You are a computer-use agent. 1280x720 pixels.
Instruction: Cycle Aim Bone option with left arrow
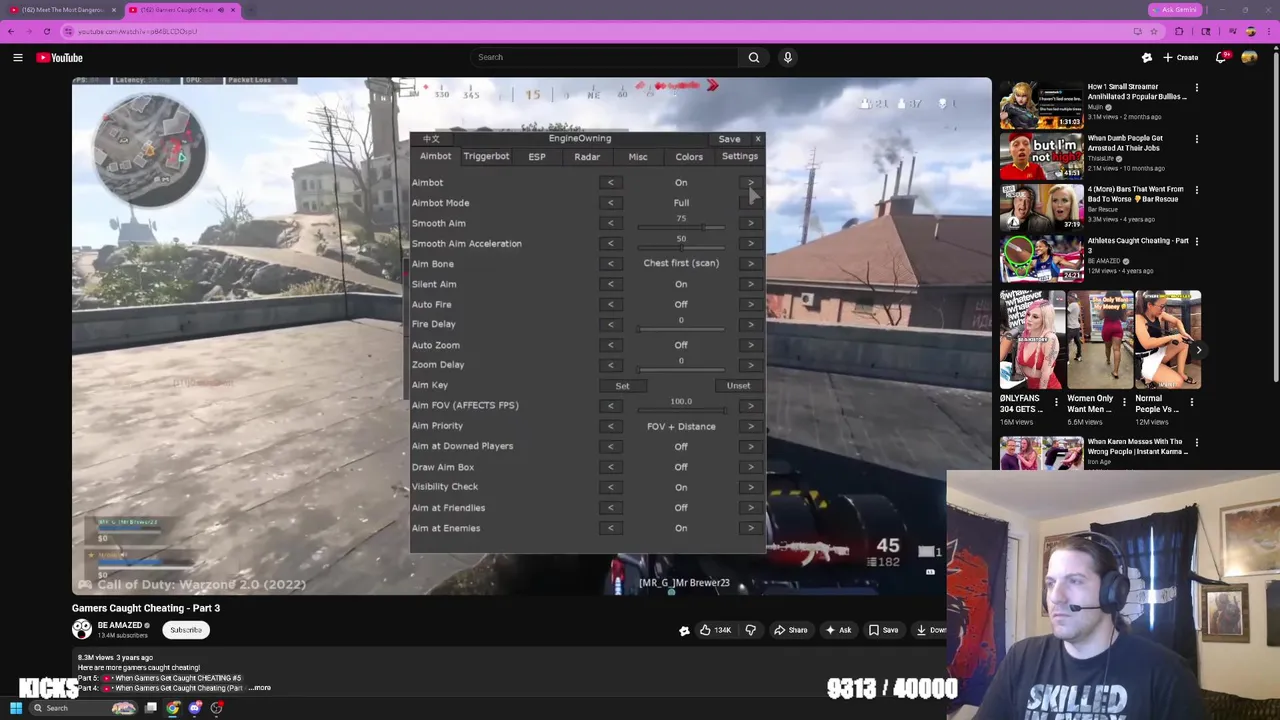point(611,264)
